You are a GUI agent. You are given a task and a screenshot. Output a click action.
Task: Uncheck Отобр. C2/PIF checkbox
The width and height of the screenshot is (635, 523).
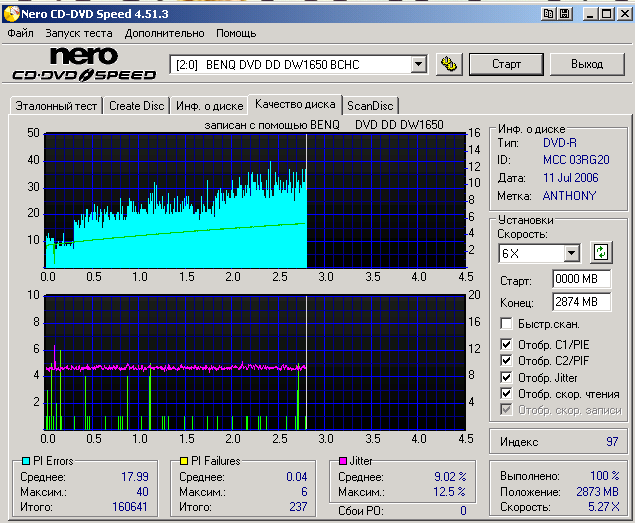pyautogui.click(x=507, y=362)
